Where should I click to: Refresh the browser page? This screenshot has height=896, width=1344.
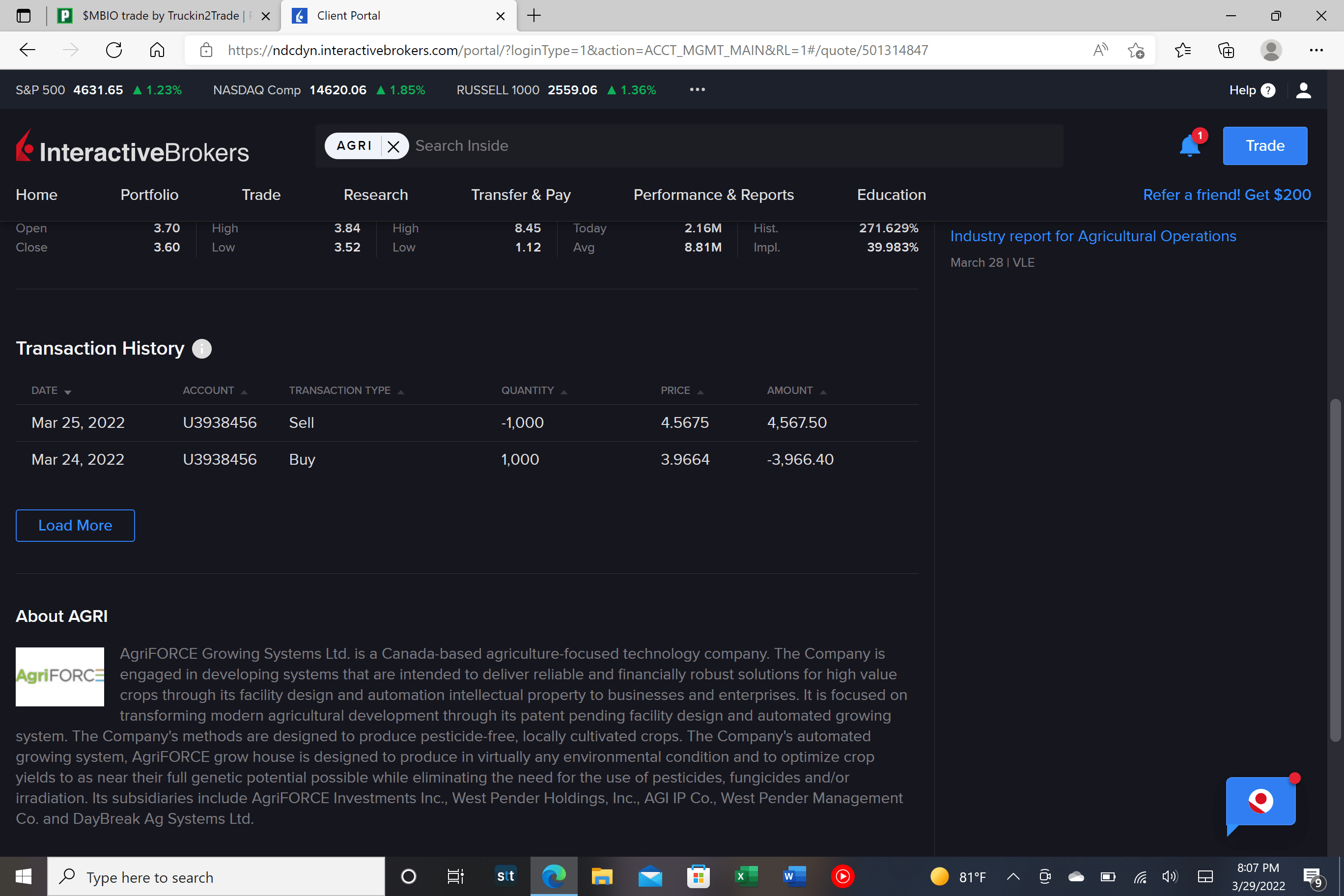pyautogui.click(x=113, y=50)
